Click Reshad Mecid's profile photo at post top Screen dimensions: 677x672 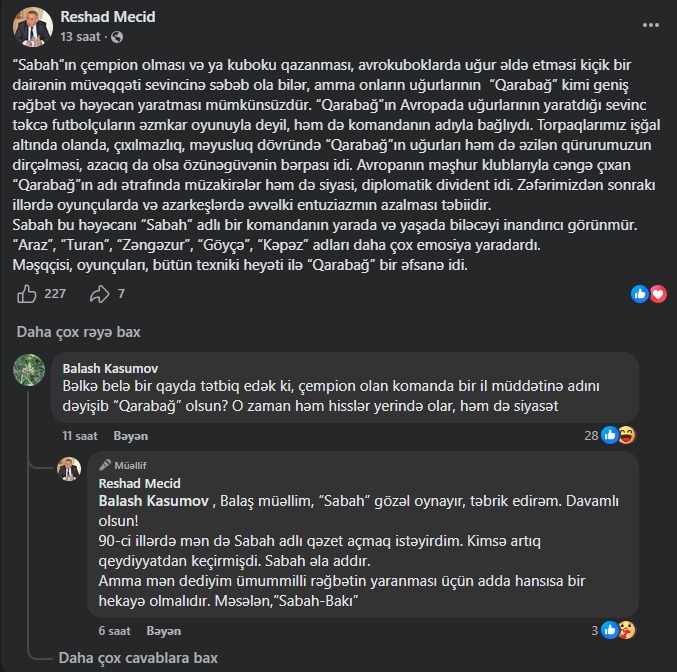pyautogui.click(x=33, y=26)
